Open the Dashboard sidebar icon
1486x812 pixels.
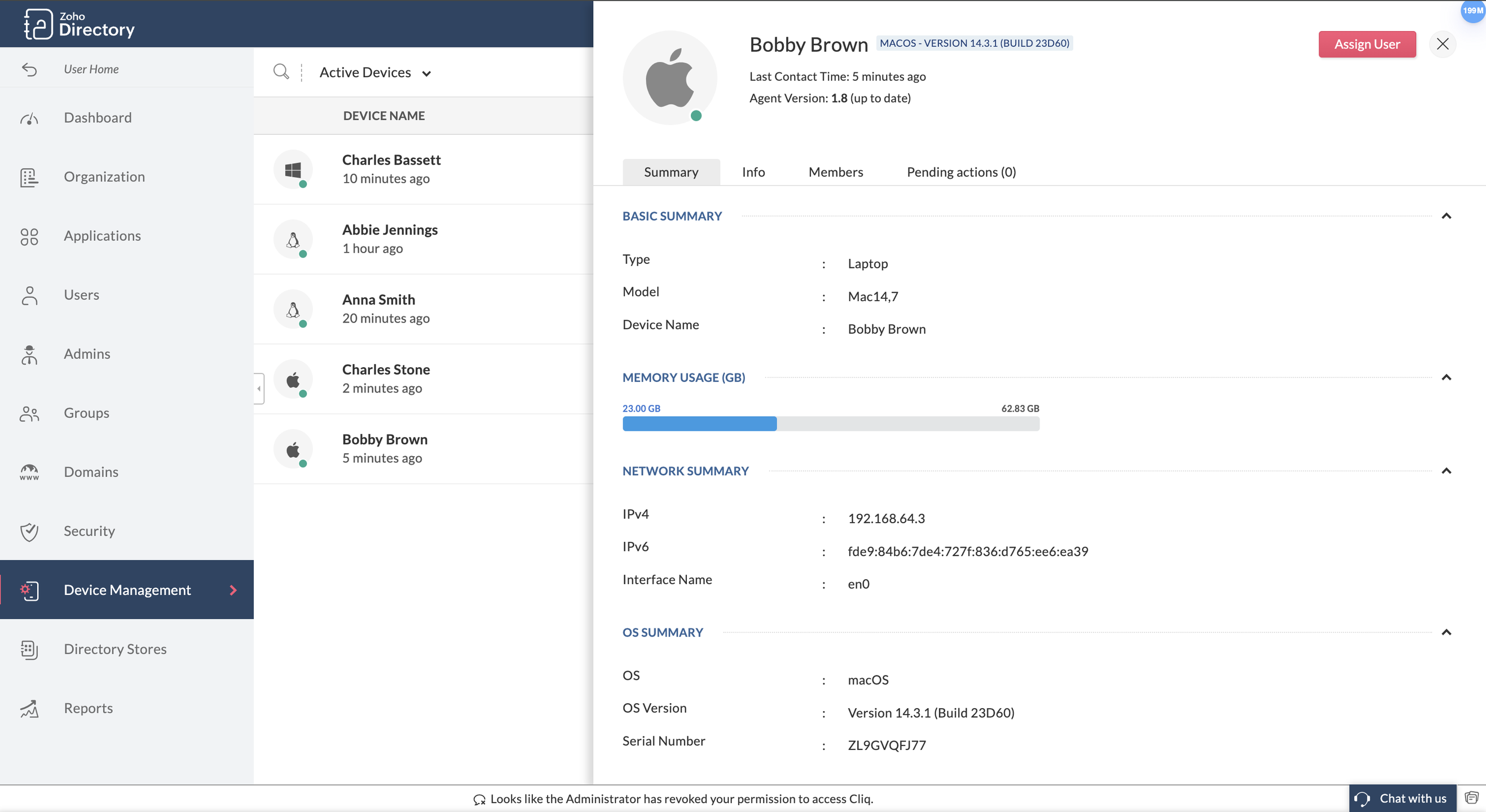pos(29,118)
